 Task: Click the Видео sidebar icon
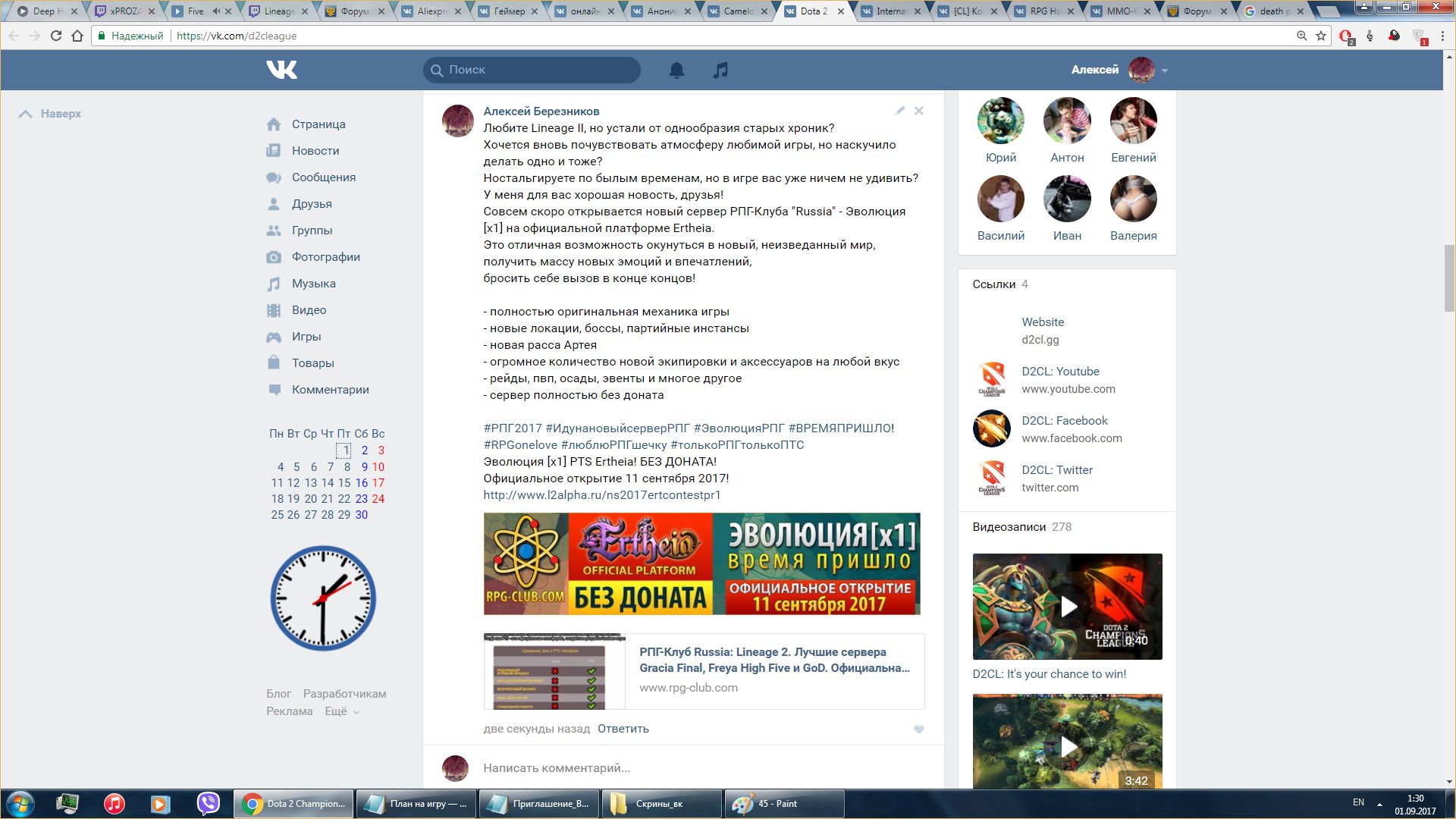274,310
